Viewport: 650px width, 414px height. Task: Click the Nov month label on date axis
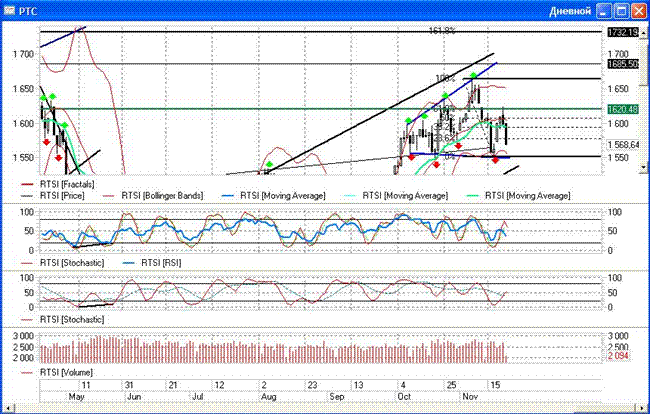470,397
